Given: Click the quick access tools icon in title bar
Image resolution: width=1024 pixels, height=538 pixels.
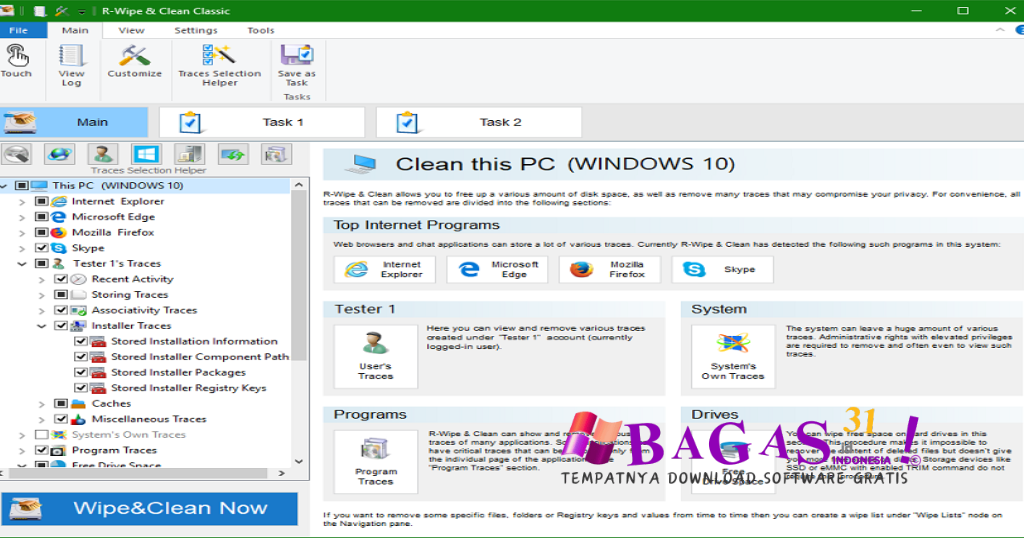Looking at the screenshot, I should (62, 11).
